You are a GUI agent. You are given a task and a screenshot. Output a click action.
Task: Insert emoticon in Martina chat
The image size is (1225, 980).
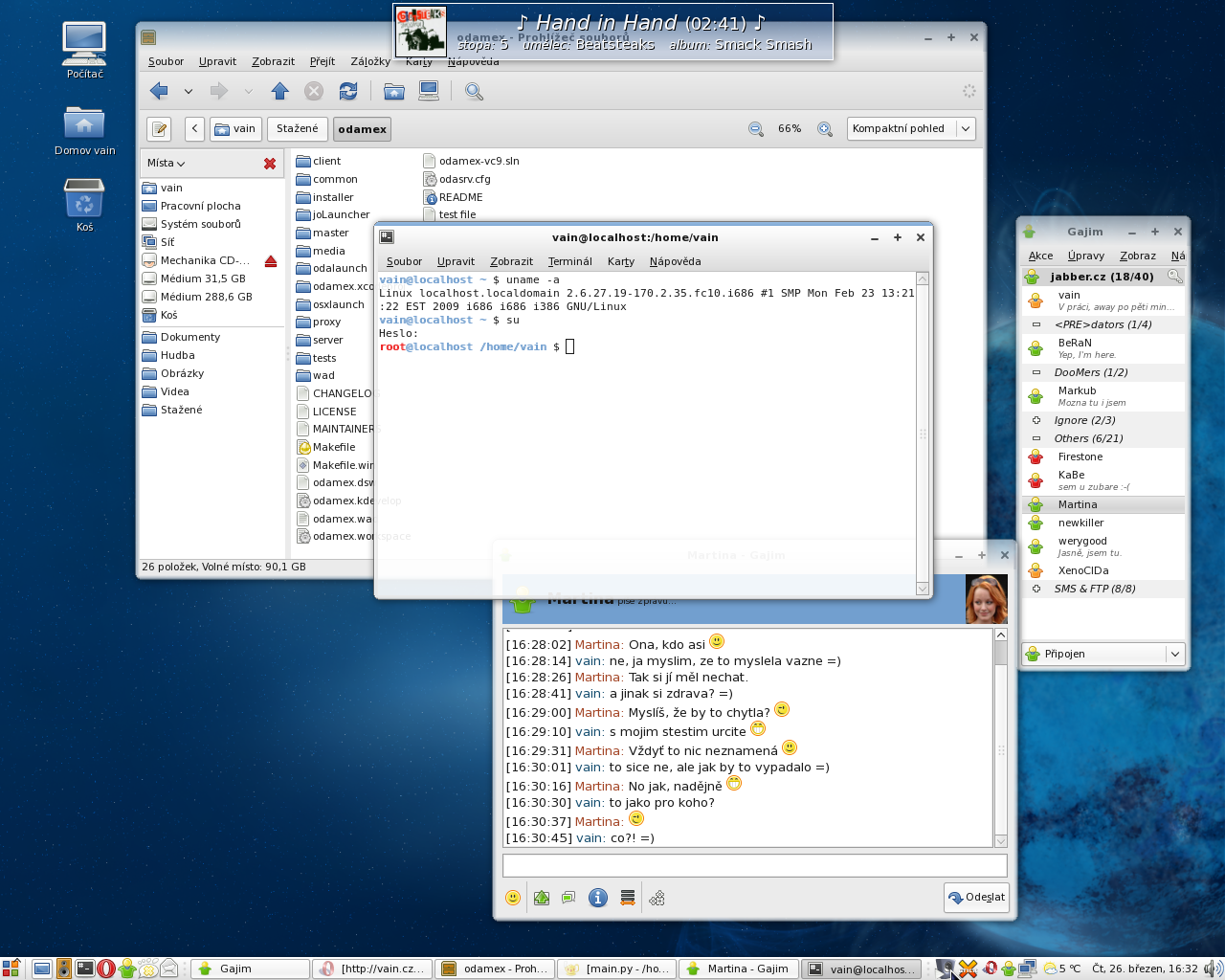513,898
